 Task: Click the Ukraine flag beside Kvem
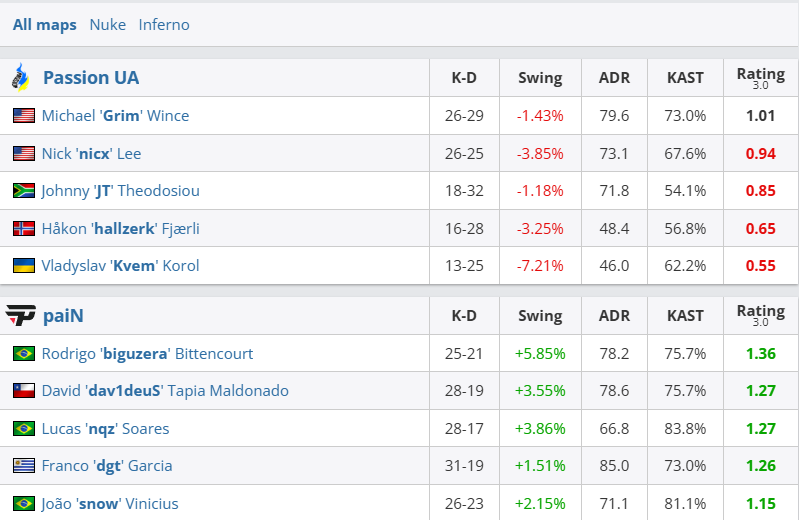point(24,266)
